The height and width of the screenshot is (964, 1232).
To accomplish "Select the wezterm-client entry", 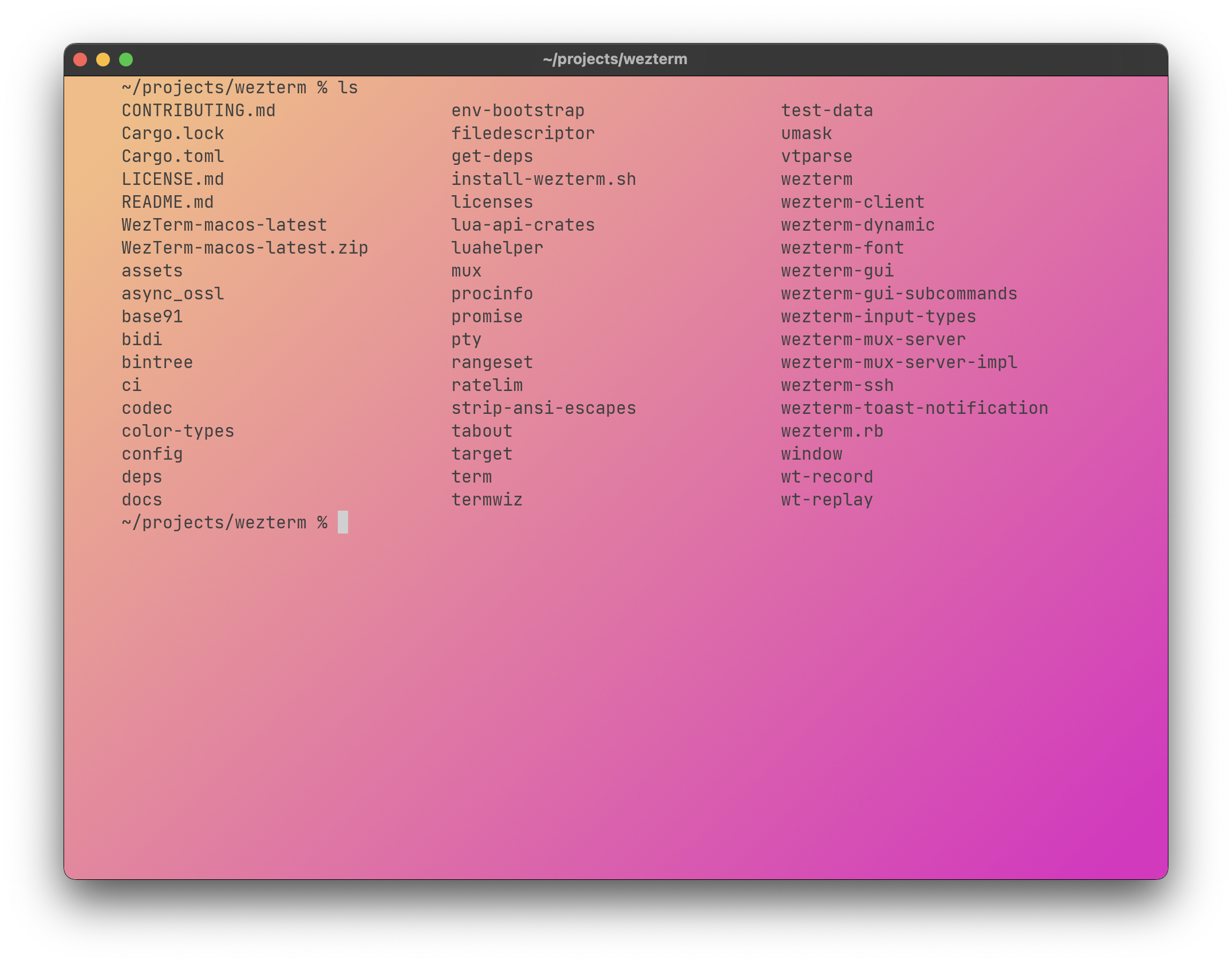I will (853, 202).
